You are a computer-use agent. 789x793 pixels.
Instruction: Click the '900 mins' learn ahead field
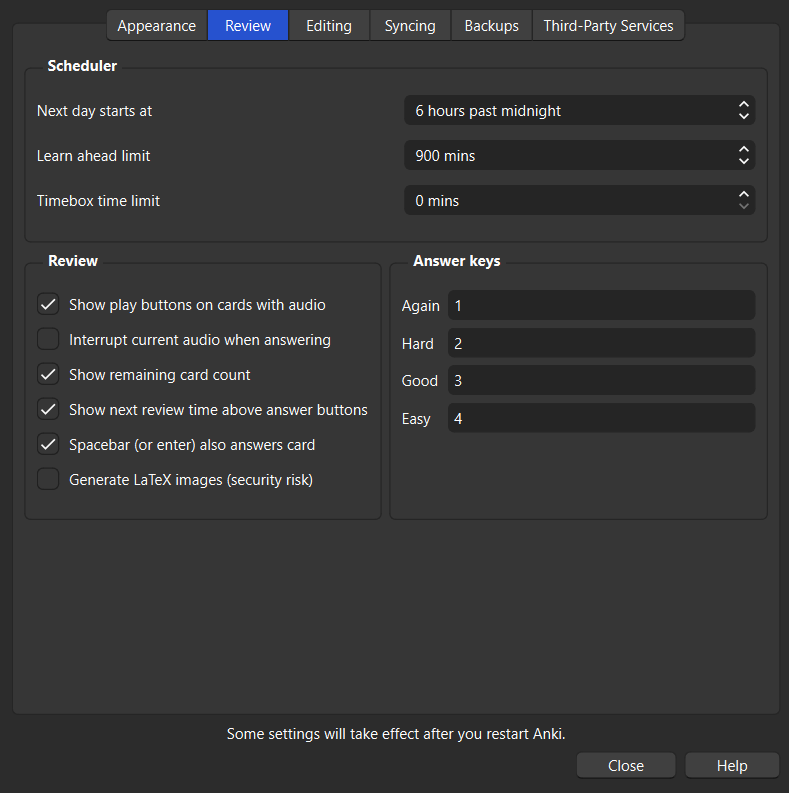click(x=580, y=155)
